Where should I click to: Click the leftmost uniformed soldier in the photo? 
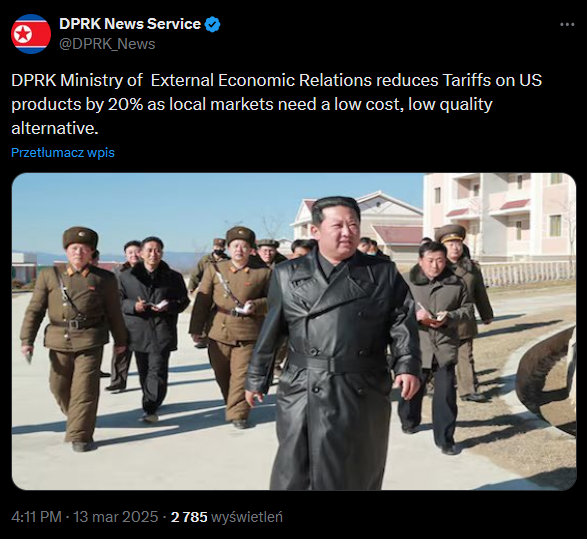[x=75, y=337]
